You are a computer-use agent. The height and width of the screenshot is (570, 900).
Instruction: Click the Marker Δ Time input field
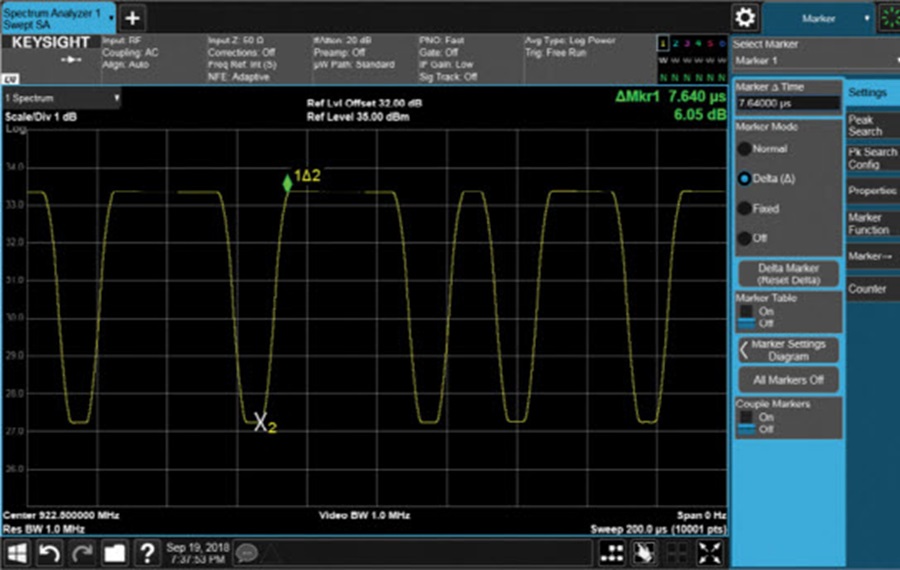pos(787,103)
